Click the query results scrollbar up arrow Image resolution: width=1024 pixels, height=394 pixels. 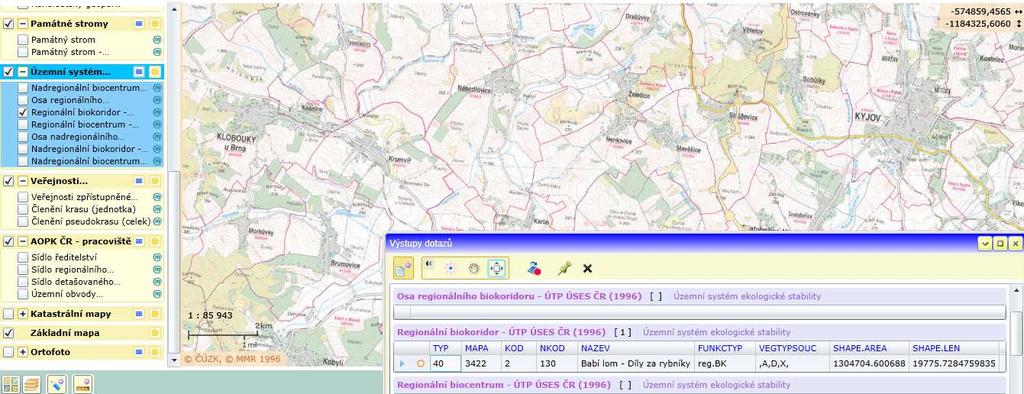click(1017, 291)
